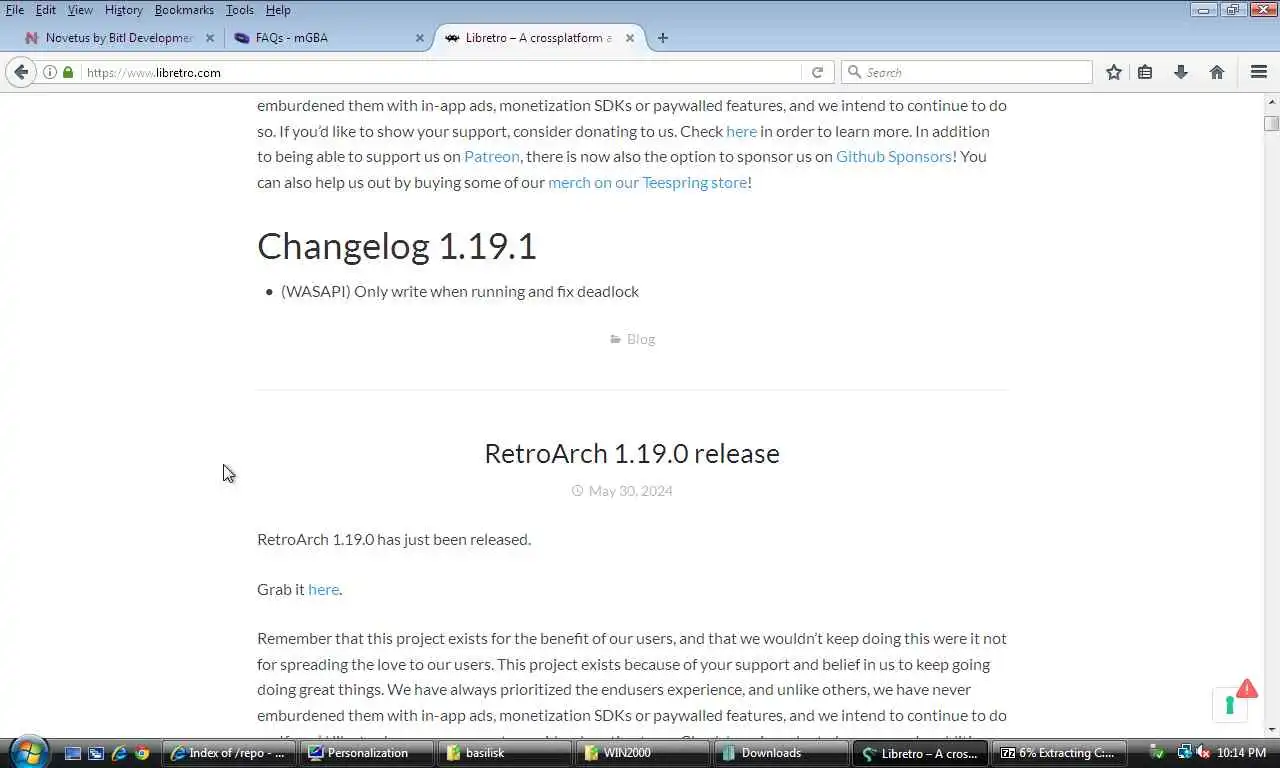Close the FAQs - mGBA tab

click(420, 38)
